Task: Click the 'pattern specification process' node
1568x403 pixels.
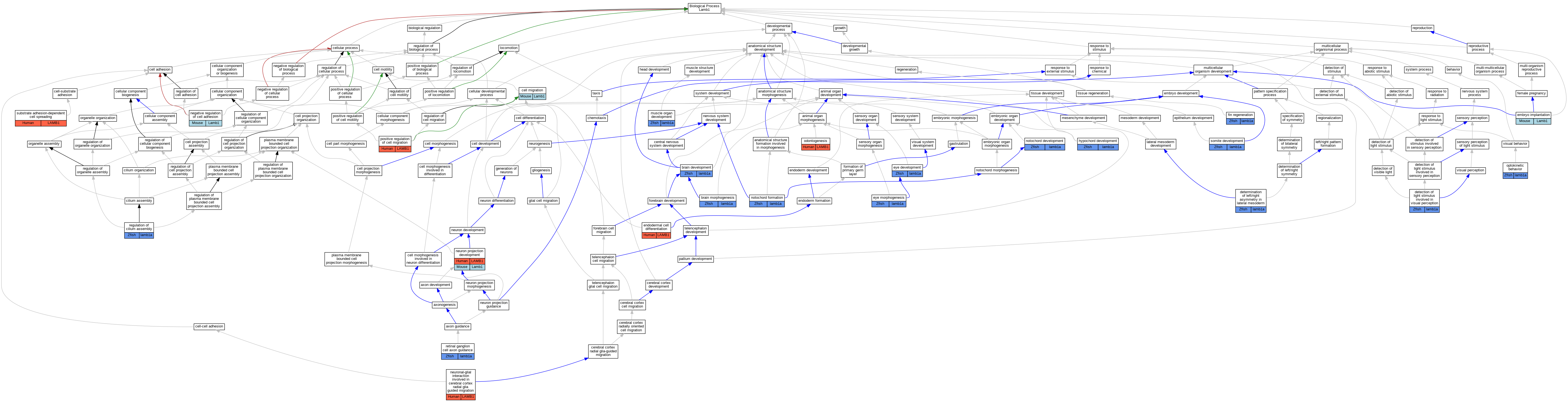Action: (1270, 94)
